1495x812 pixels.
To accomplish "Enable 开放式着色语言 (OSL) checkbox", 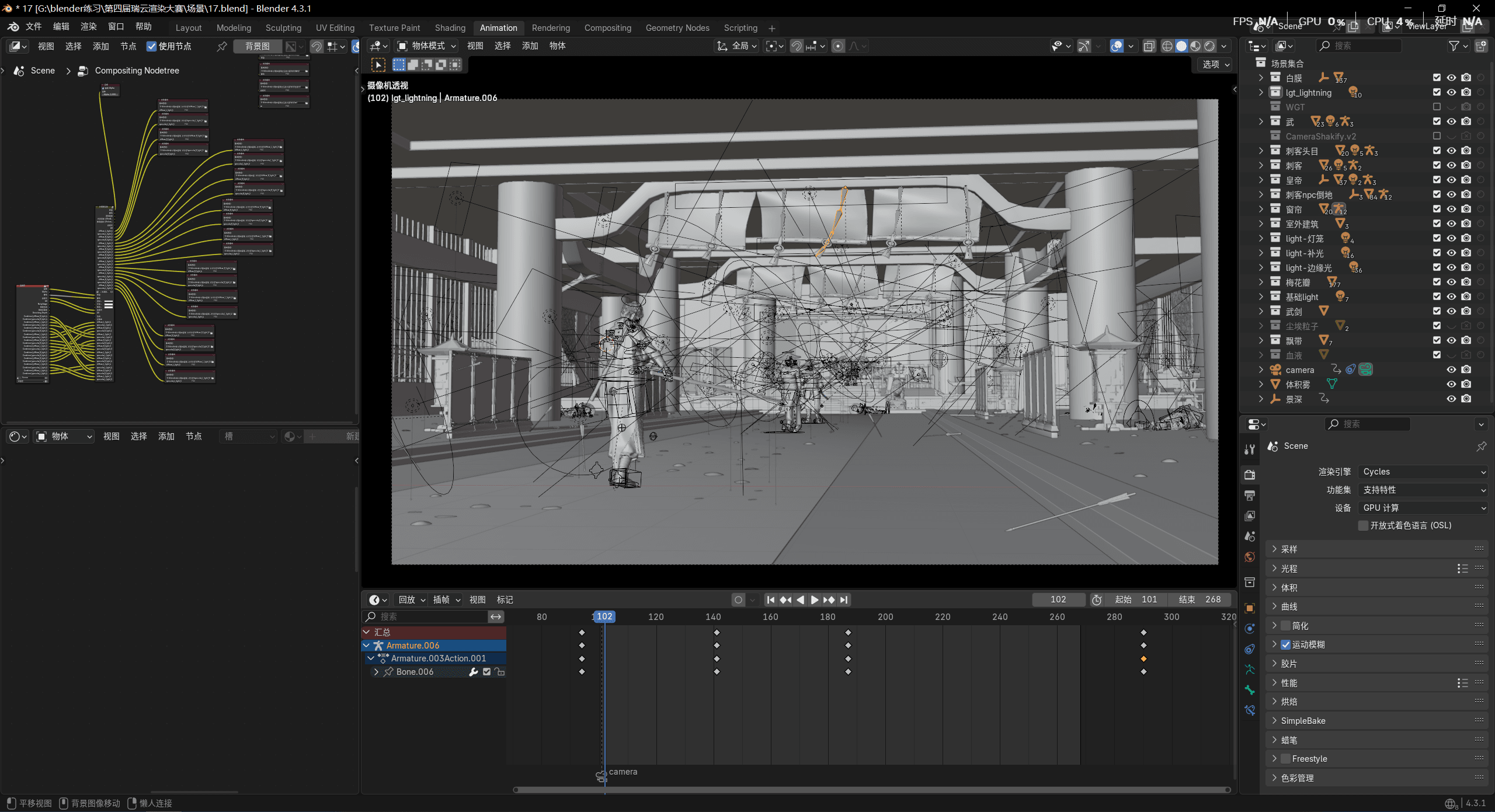I will pyautogui.click(x=1363, y=525).
